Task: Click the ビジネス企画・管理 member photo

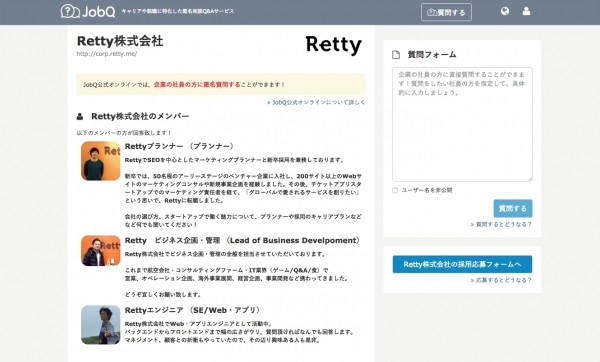Action: [x=101, y=251]
